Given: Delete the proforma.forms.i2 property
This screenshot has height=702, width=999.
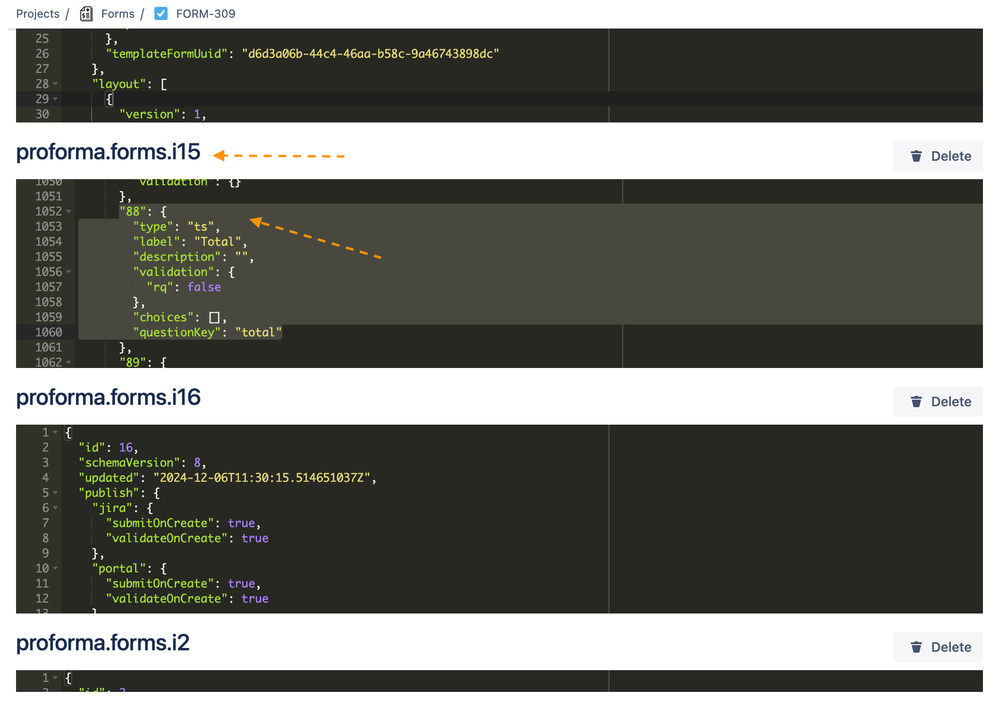Looking at the screenshot, I should tap(938, 647).
